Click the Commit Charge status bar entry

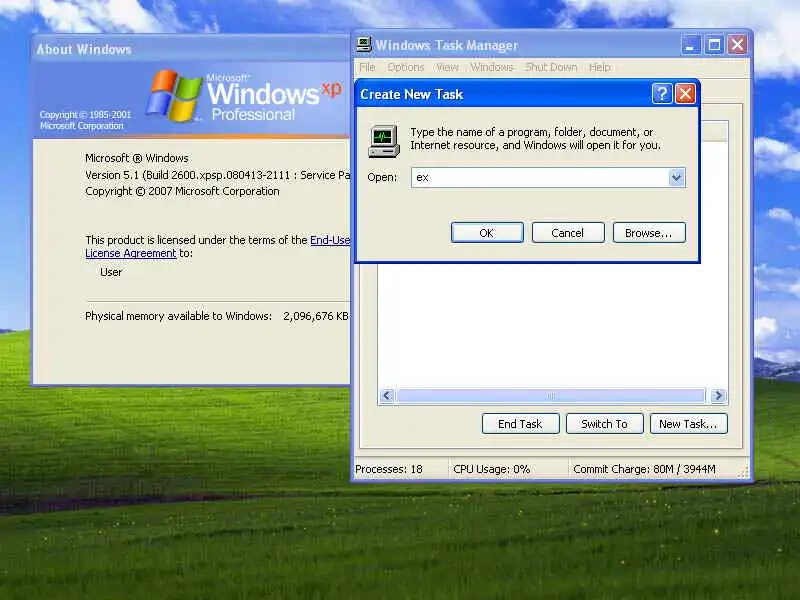coord(644,469)
